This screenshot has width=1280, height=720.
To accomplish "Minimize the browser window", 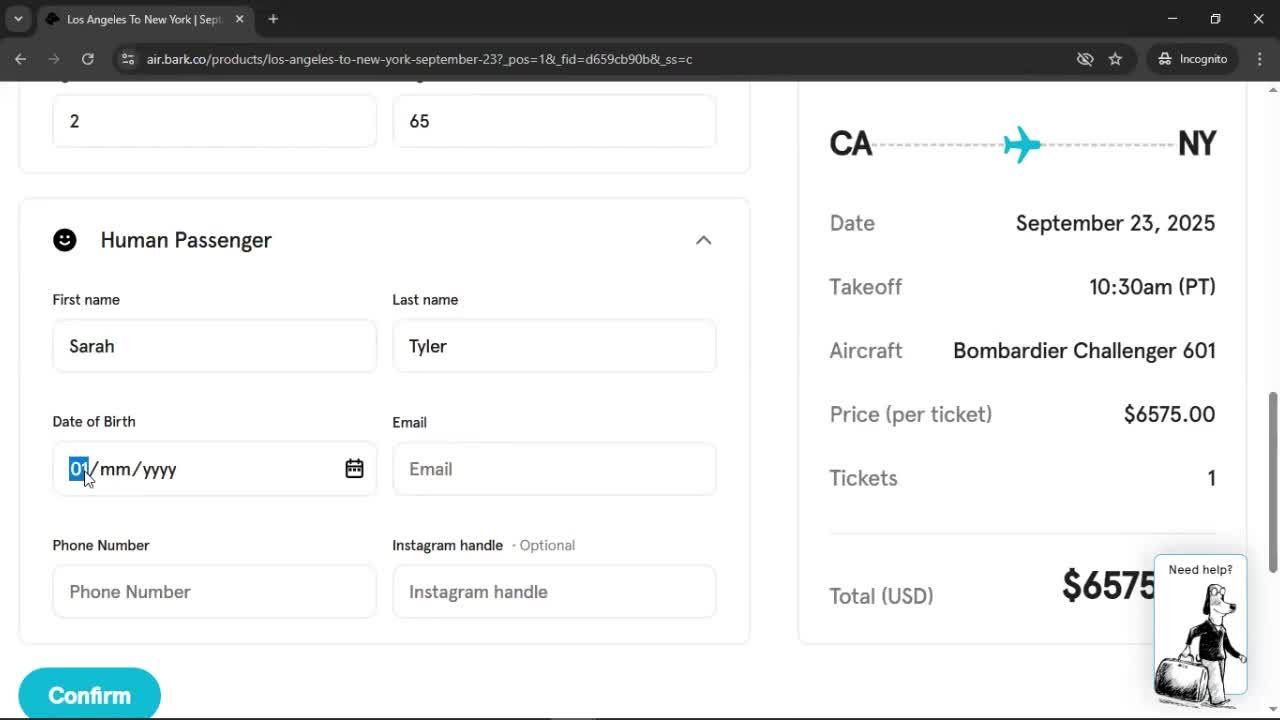I will click(1173, 19).
